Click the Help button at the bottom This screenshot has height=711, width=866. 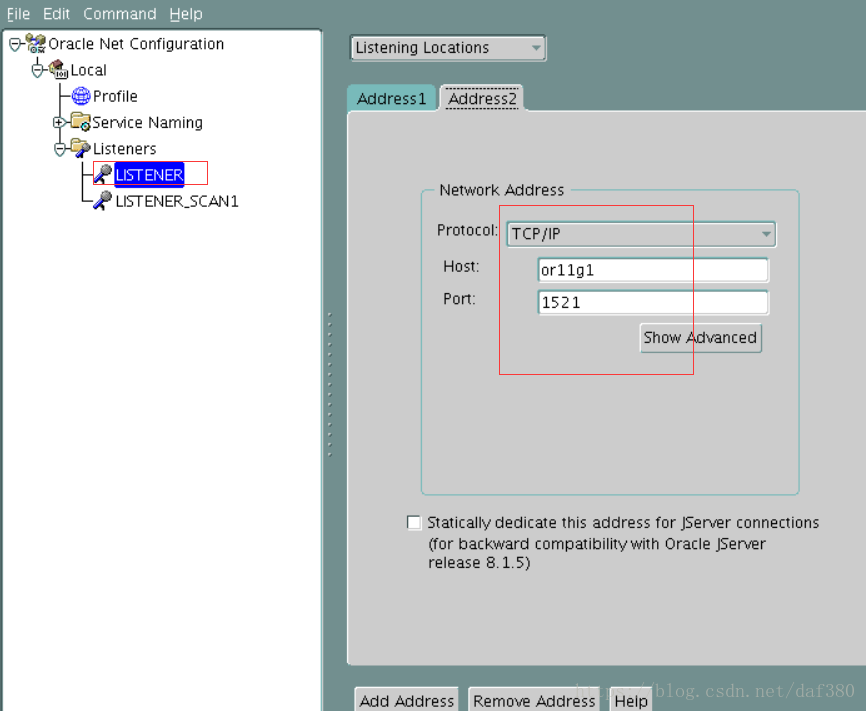tap(631, 701)
